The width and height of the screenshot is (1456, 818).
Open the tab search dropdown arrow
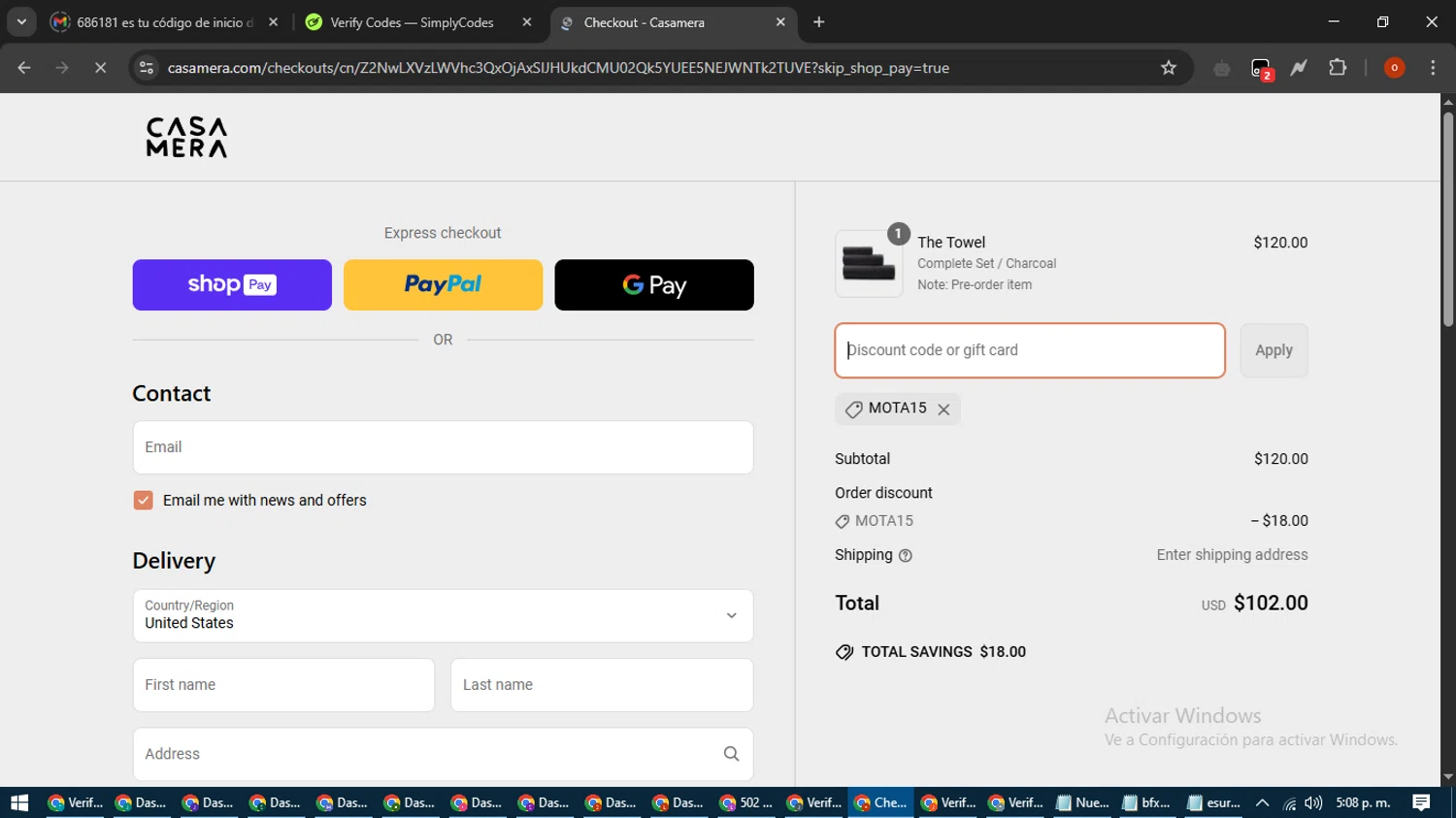click(x=21, y=22)
